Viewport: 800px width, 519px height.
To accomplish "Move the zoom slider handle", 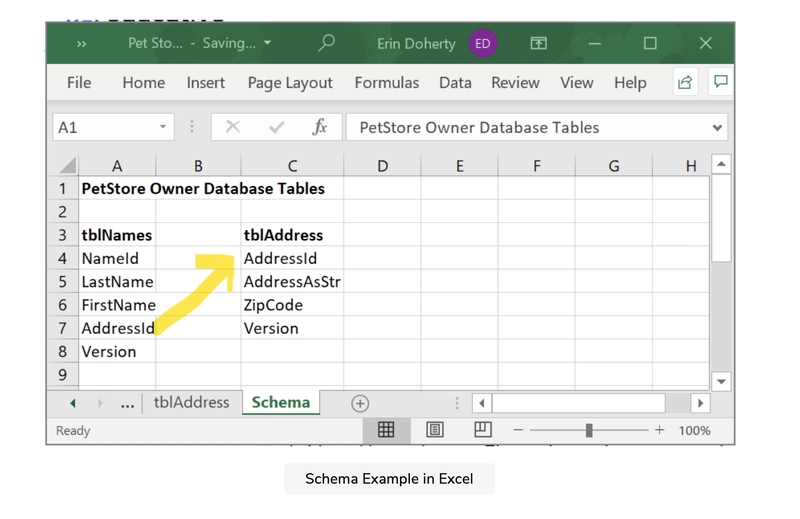I will click(x=589, y=430).
